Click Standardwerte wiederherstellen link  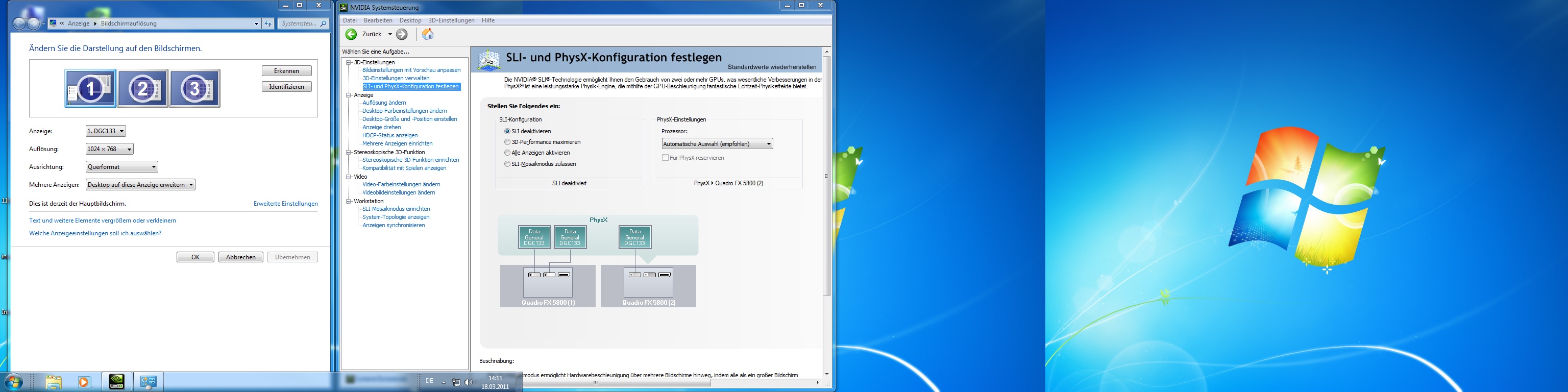[772, 67]
